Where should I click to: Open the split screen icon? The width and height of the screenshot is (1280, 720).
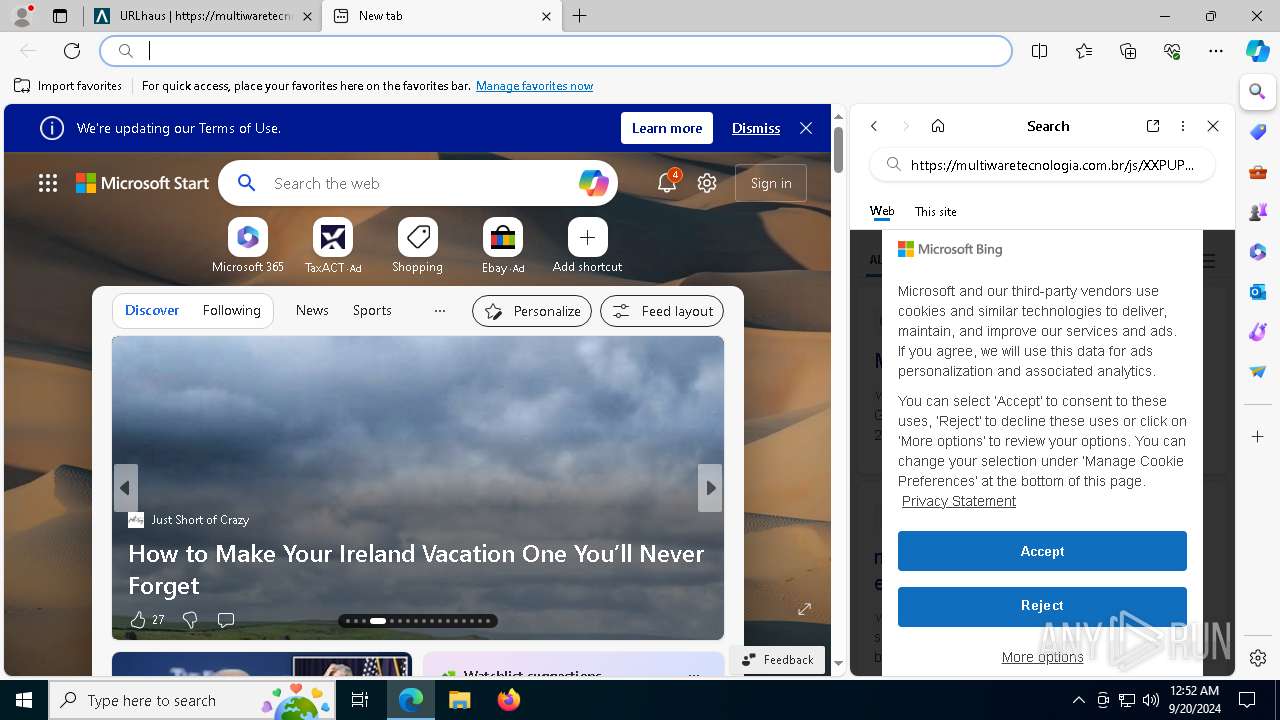[1040, 51]
